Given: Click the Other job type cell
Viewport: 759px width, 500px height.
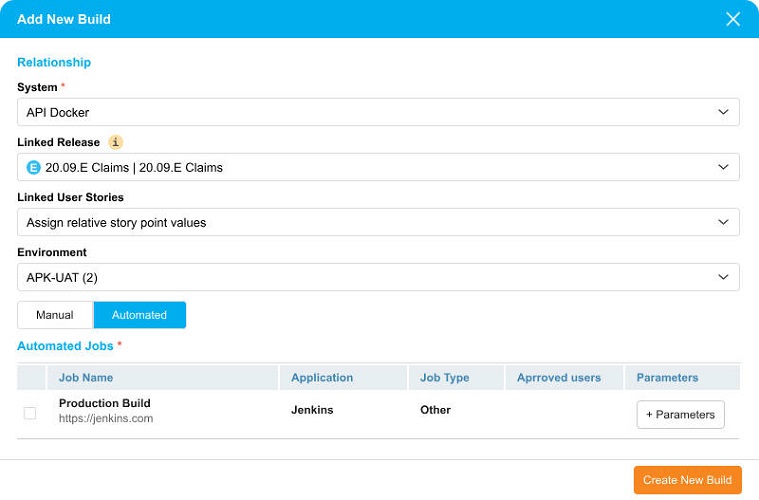Looking at the screenshot, I should 435,410.
